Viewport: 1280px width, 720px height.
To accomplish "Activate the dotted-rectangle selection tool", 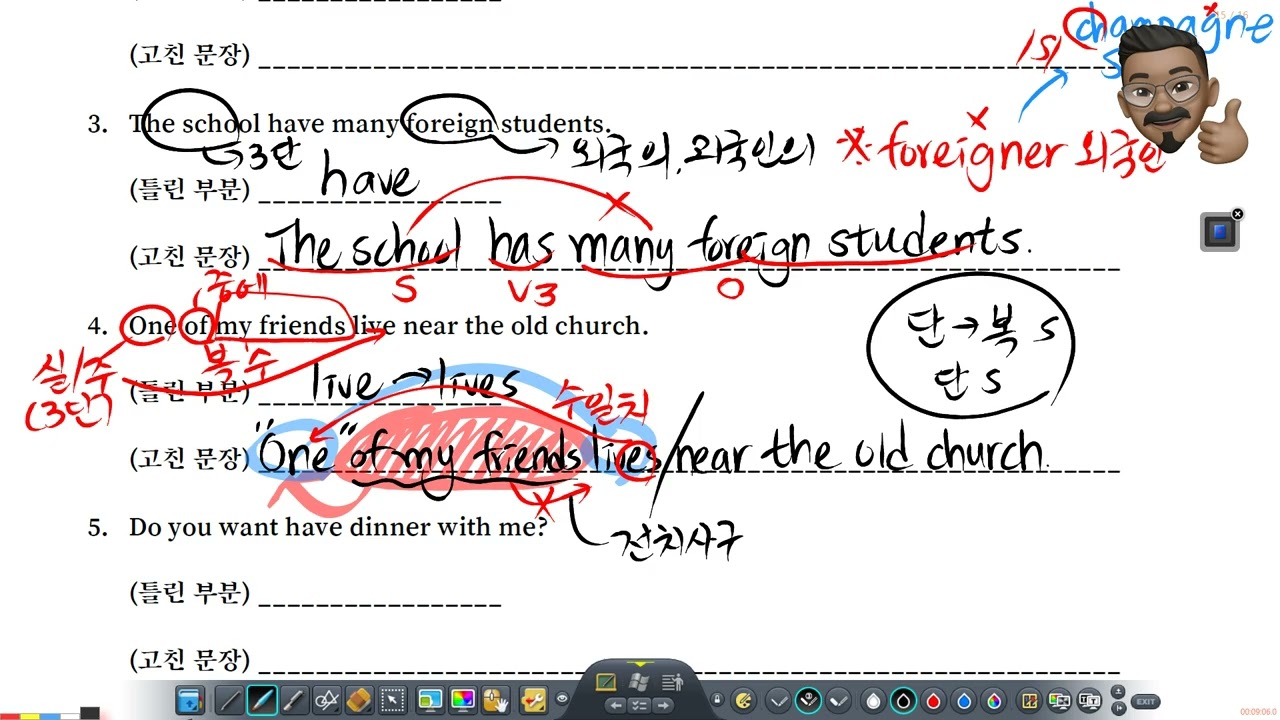I will [x=393, y=700].
